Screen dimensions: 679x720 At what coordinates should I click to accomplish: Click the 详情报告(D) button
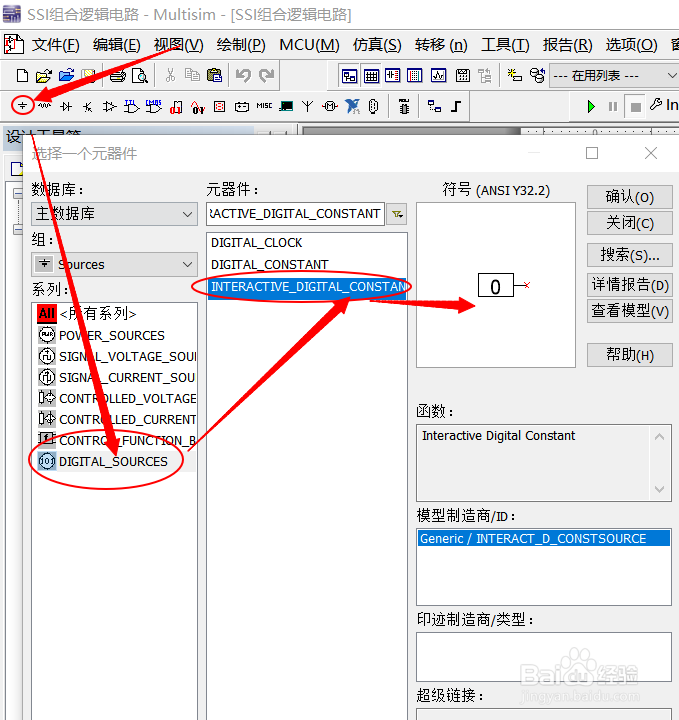629,285
